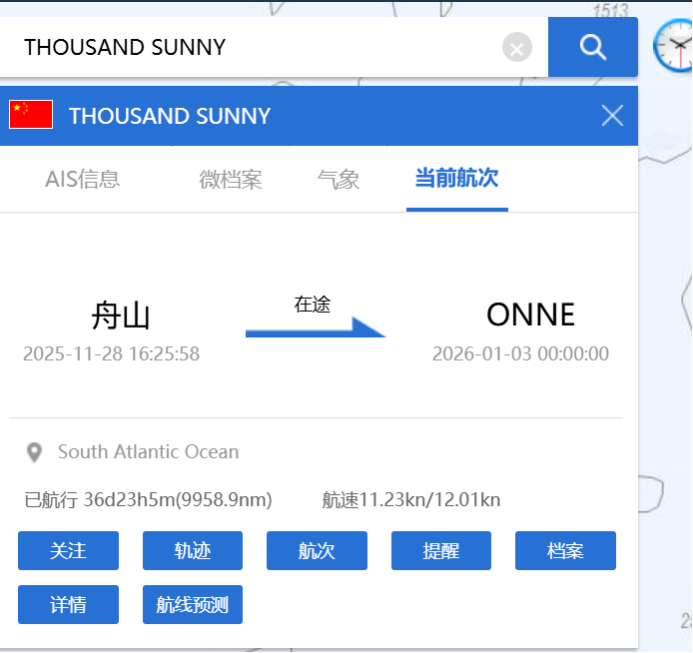Open the 档案 archive button
693x653 pixels.
565,551
